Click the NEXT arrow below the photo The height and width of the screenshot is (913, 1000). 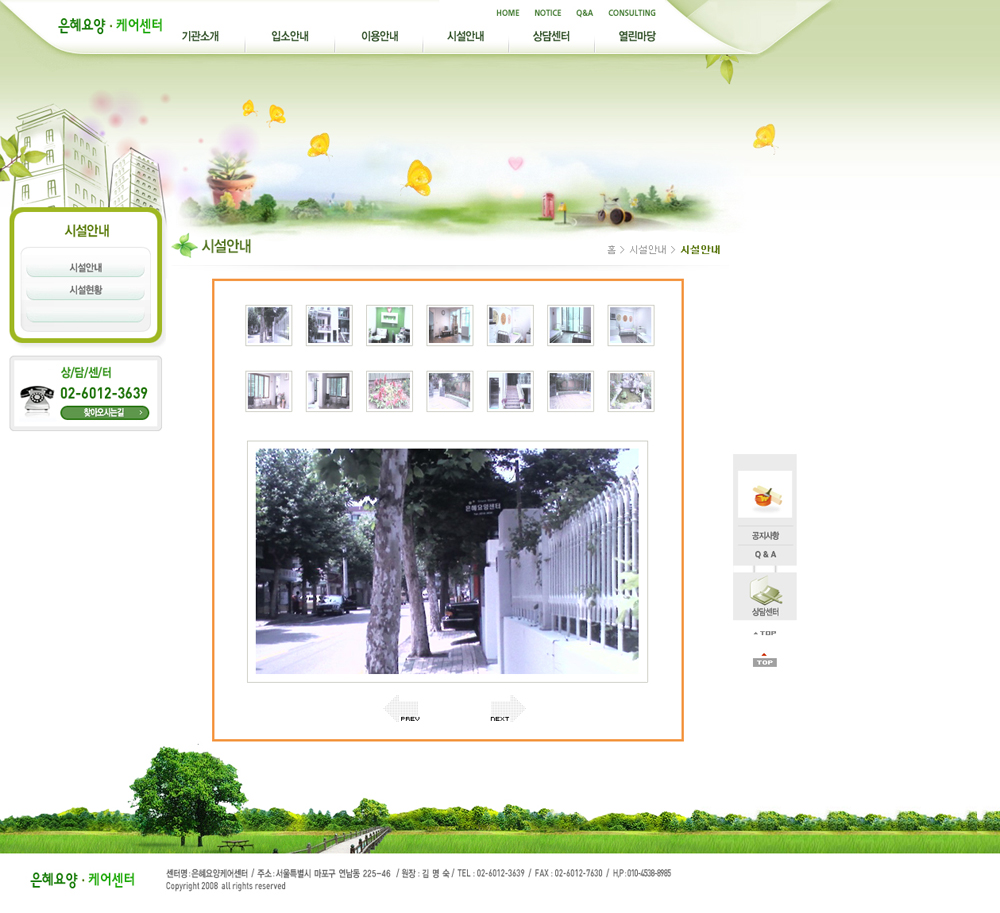pos(507,709)
